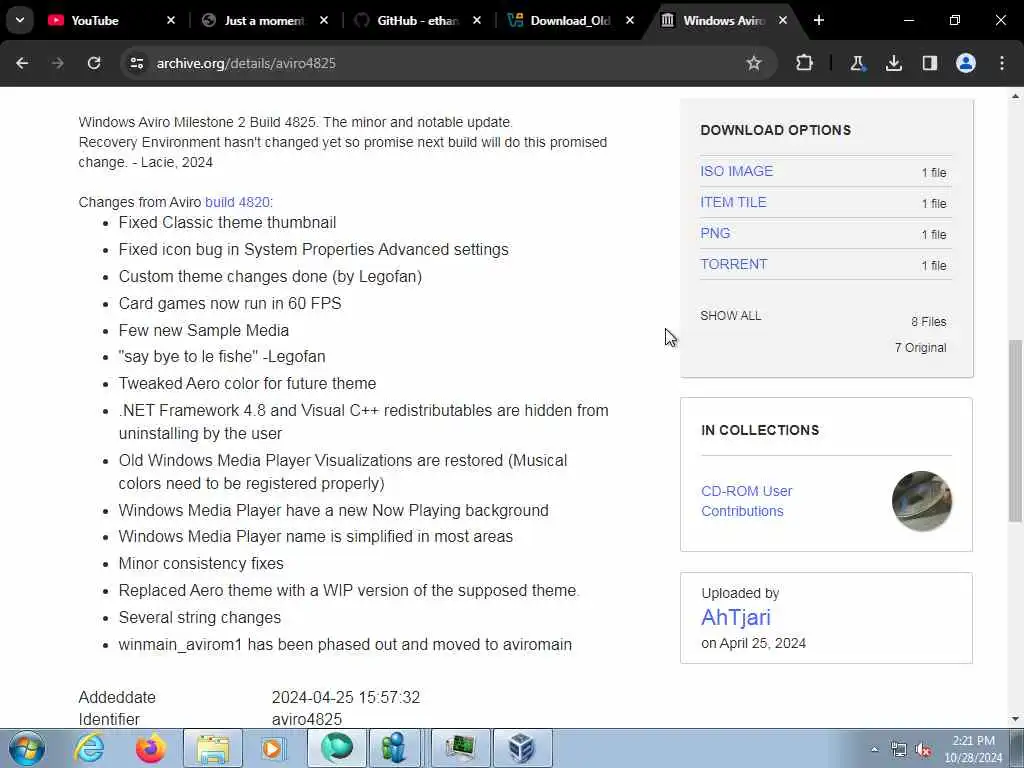Close the GitHub tab
Image resolution: width=1024 pixels, height=768 pixels.
(x=477, y=20)
